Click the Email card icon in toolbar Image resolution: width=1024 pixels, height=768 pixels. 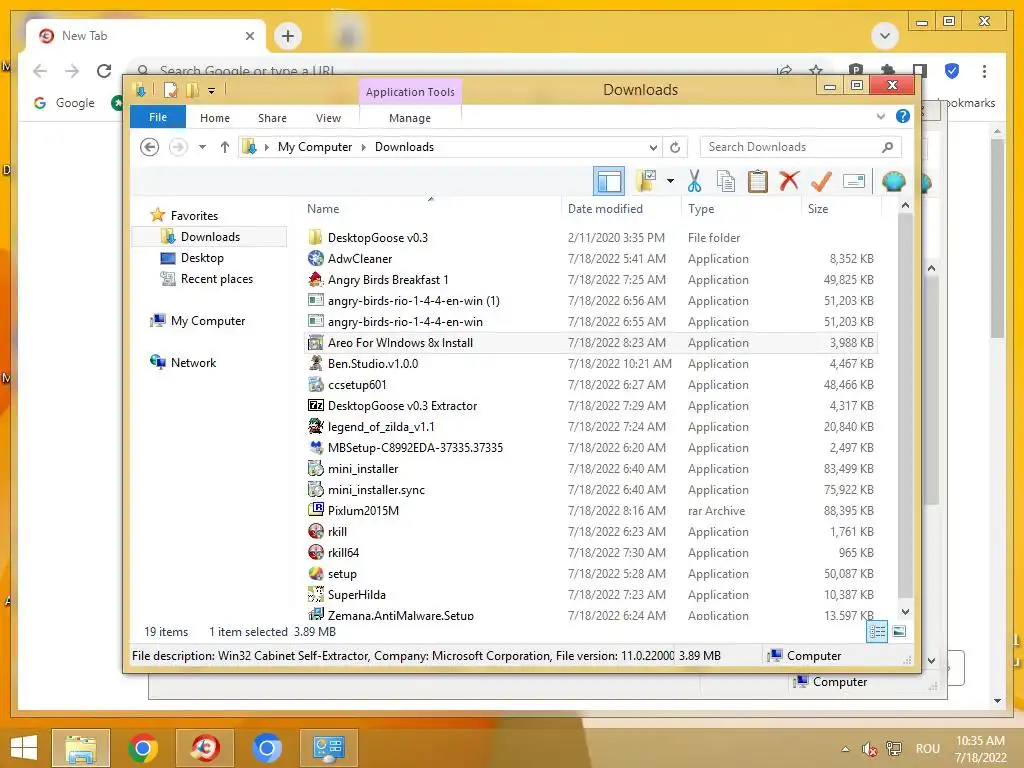pyautogui.click(x=854, y=181)
